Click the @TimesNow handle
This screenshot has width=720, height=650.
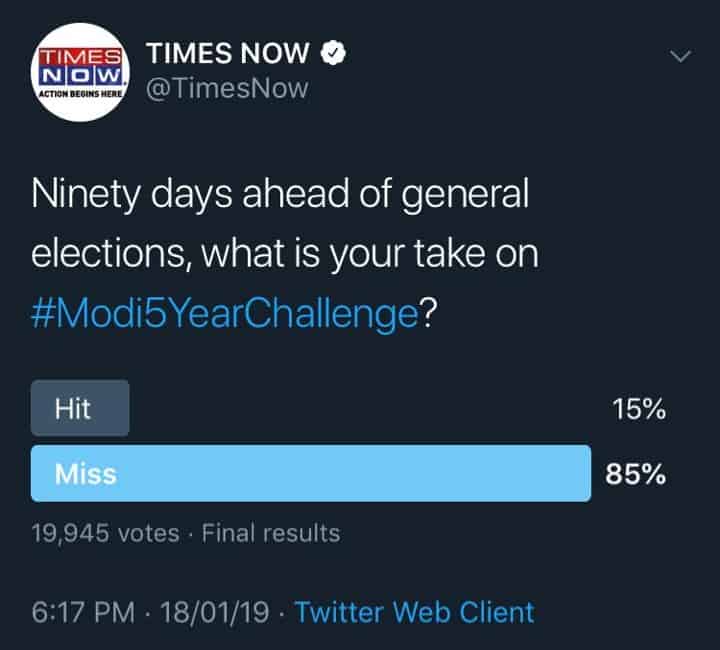227,90
